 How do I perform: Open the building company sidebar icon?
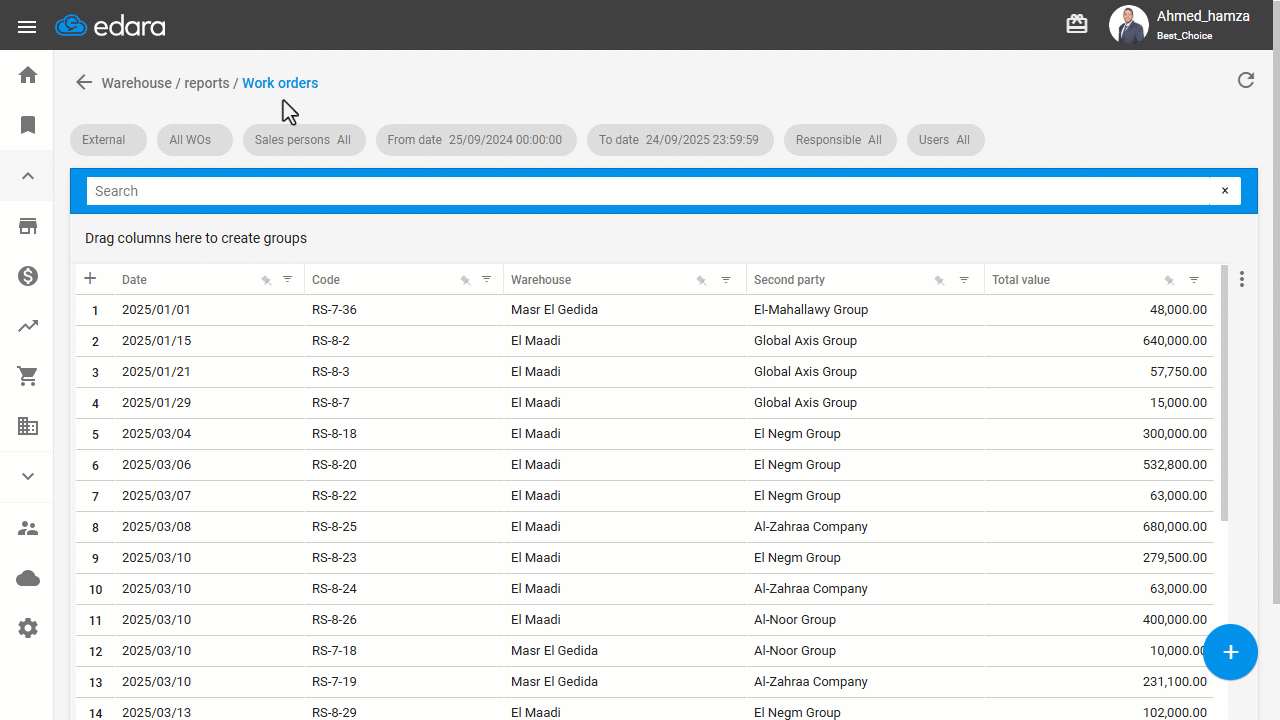pos(28,426)
